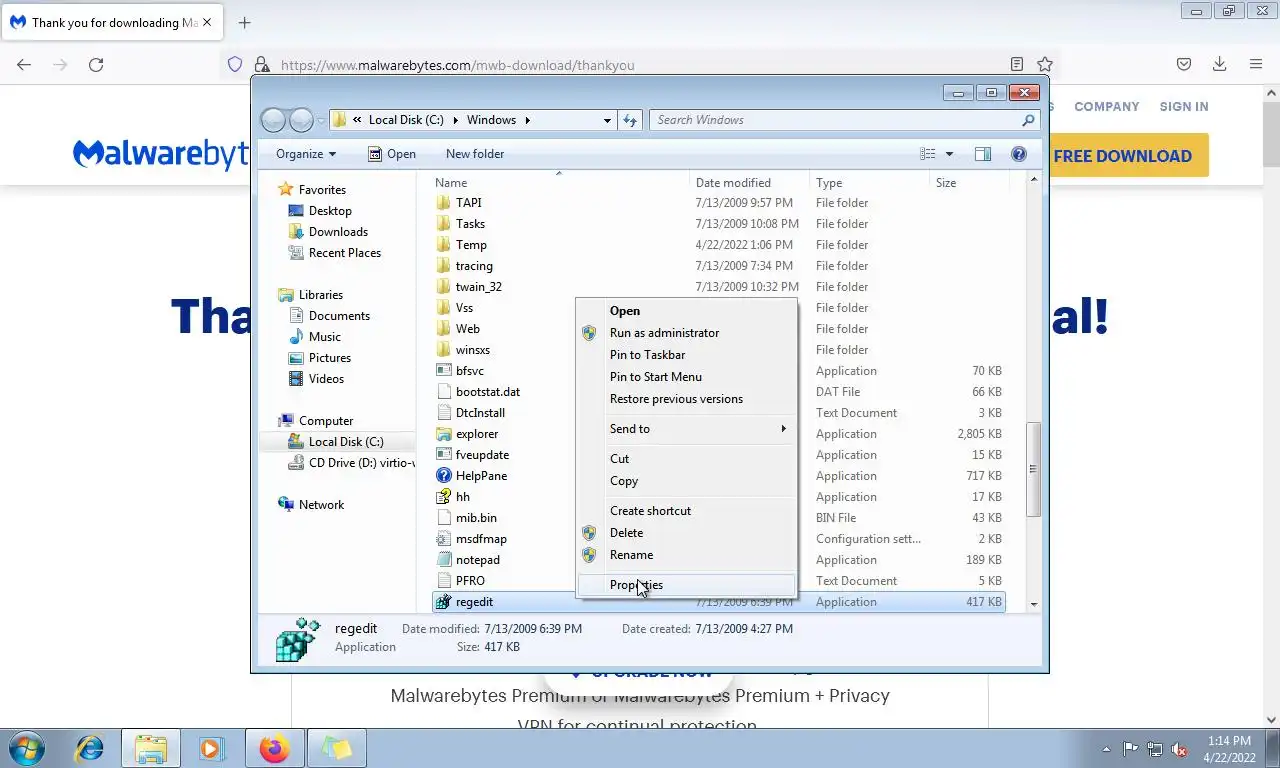
Task: Click the Search Windows field
Action: click(845, 120)
